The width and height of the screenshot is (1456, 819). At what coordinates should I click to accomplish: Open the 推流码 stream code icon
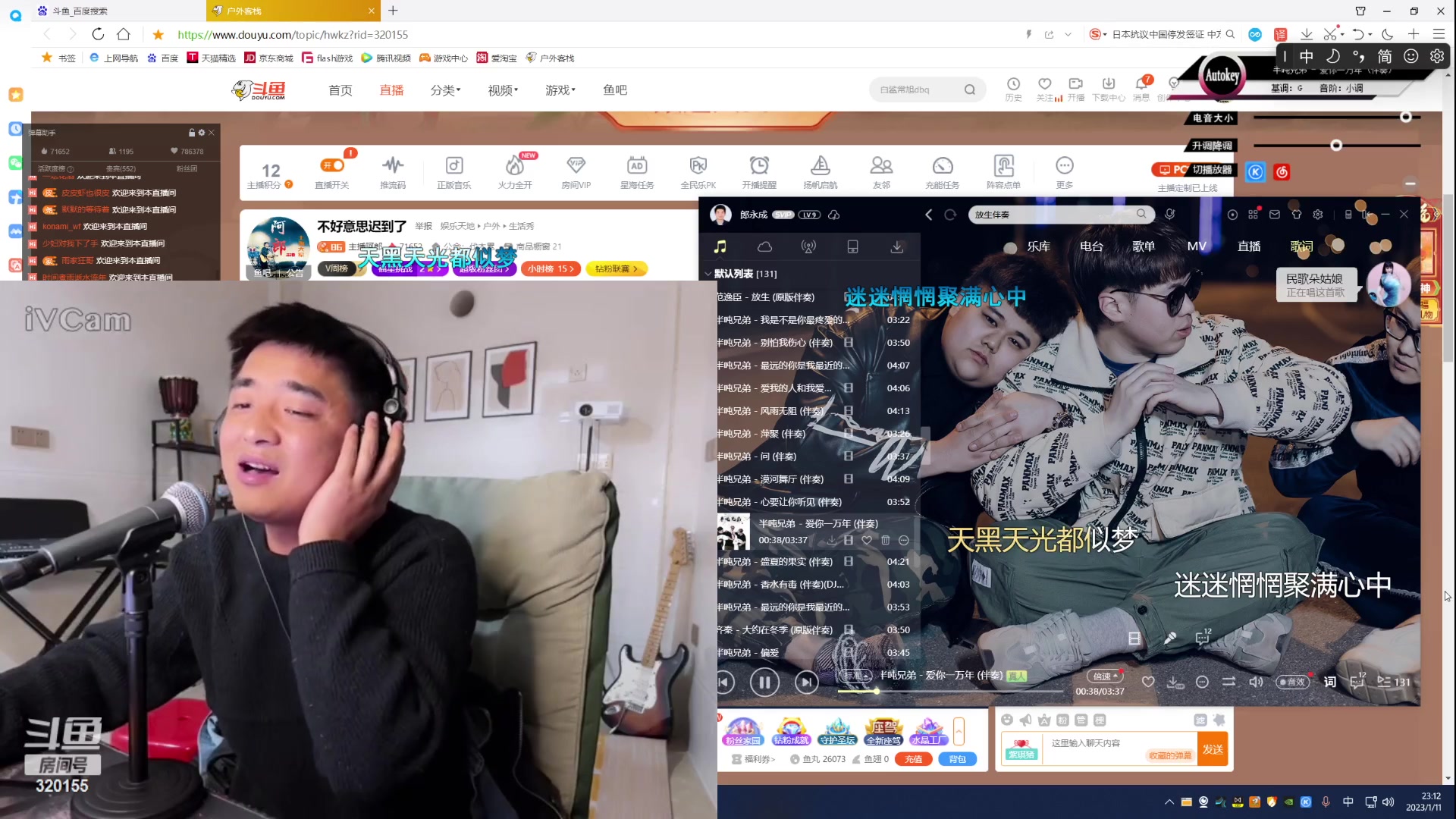393,165
